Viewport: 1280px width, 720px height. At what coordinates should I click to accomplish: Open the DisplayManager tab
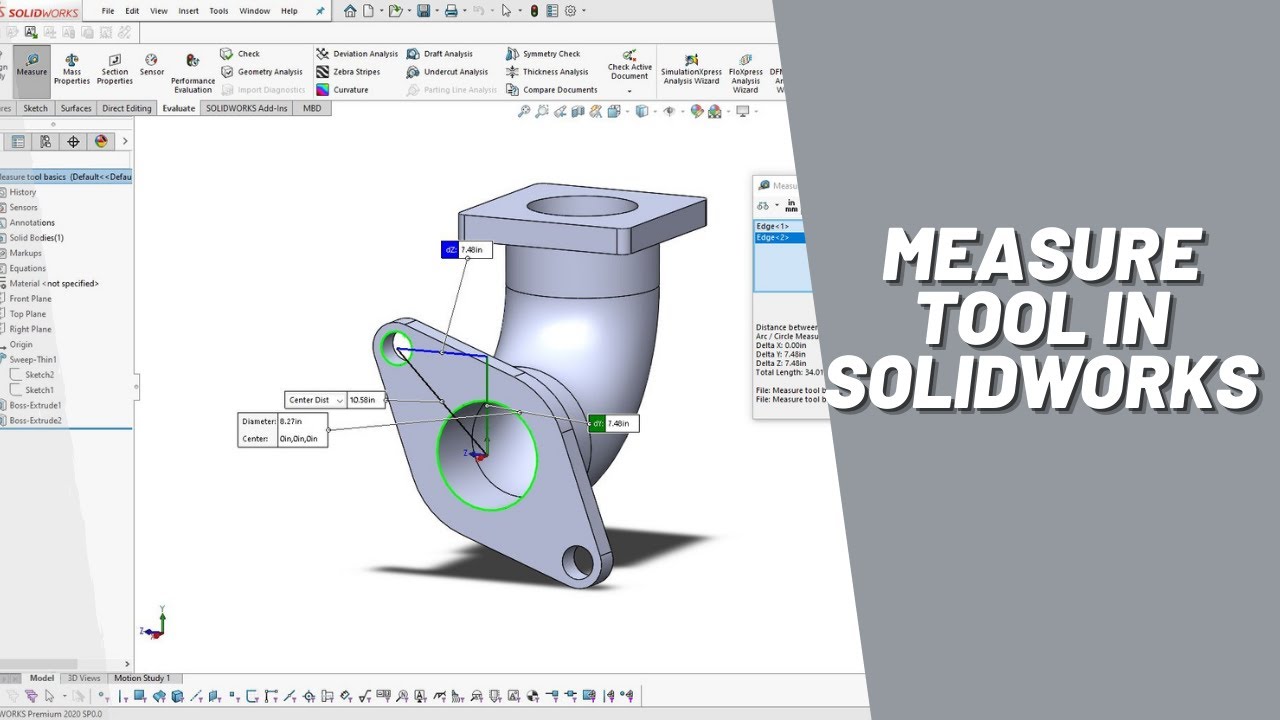[101, 141]
